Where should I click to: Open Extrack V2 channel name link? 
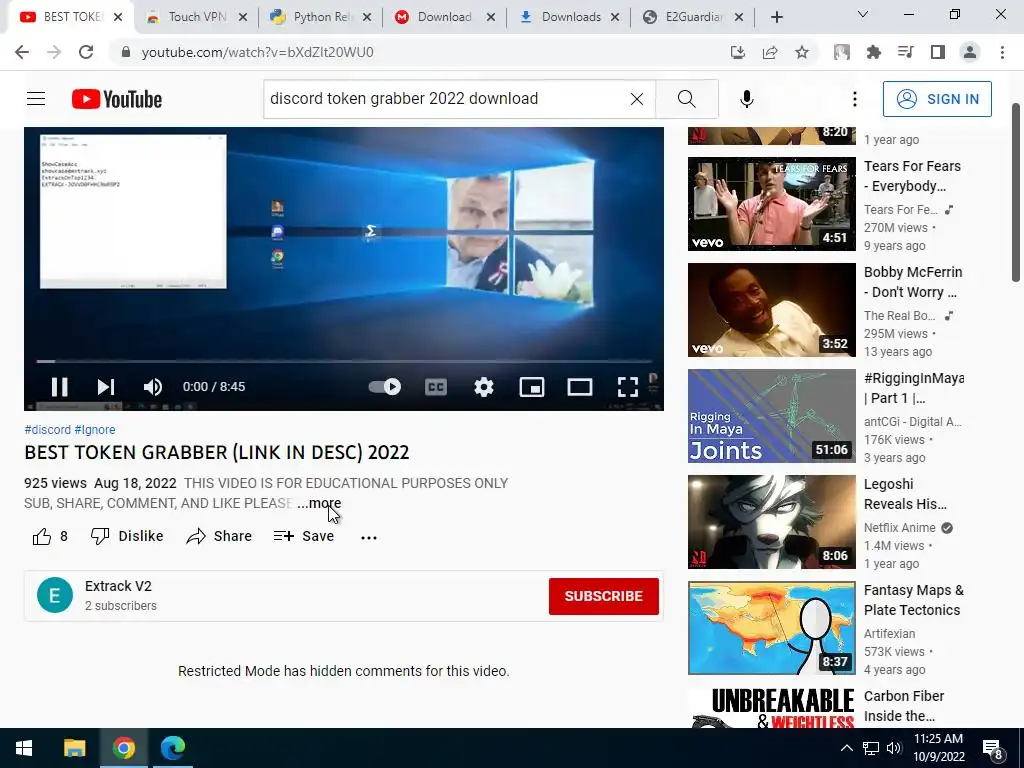(x=118, y=586)
